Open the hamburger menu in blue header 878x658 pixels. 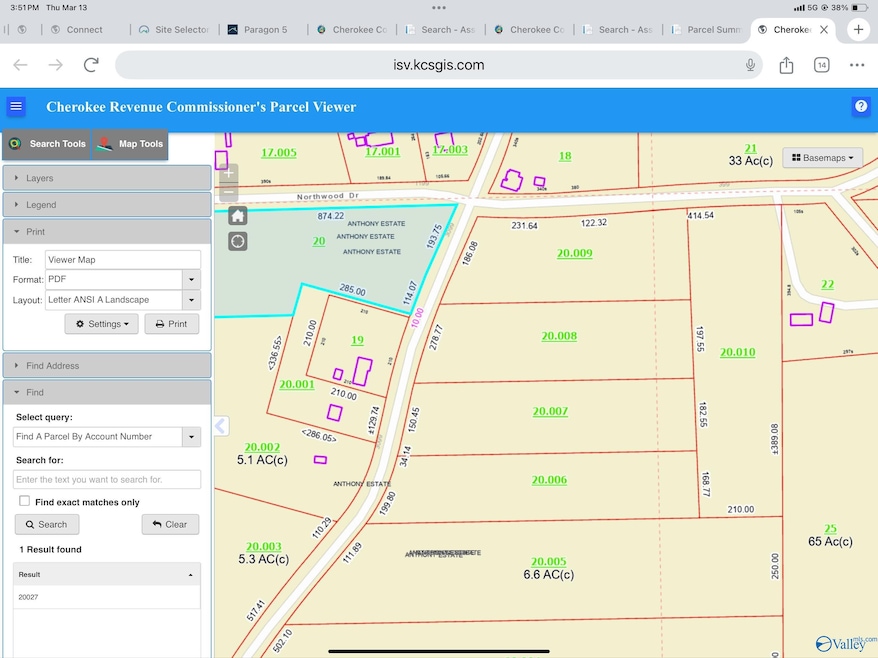coord(16,106)
